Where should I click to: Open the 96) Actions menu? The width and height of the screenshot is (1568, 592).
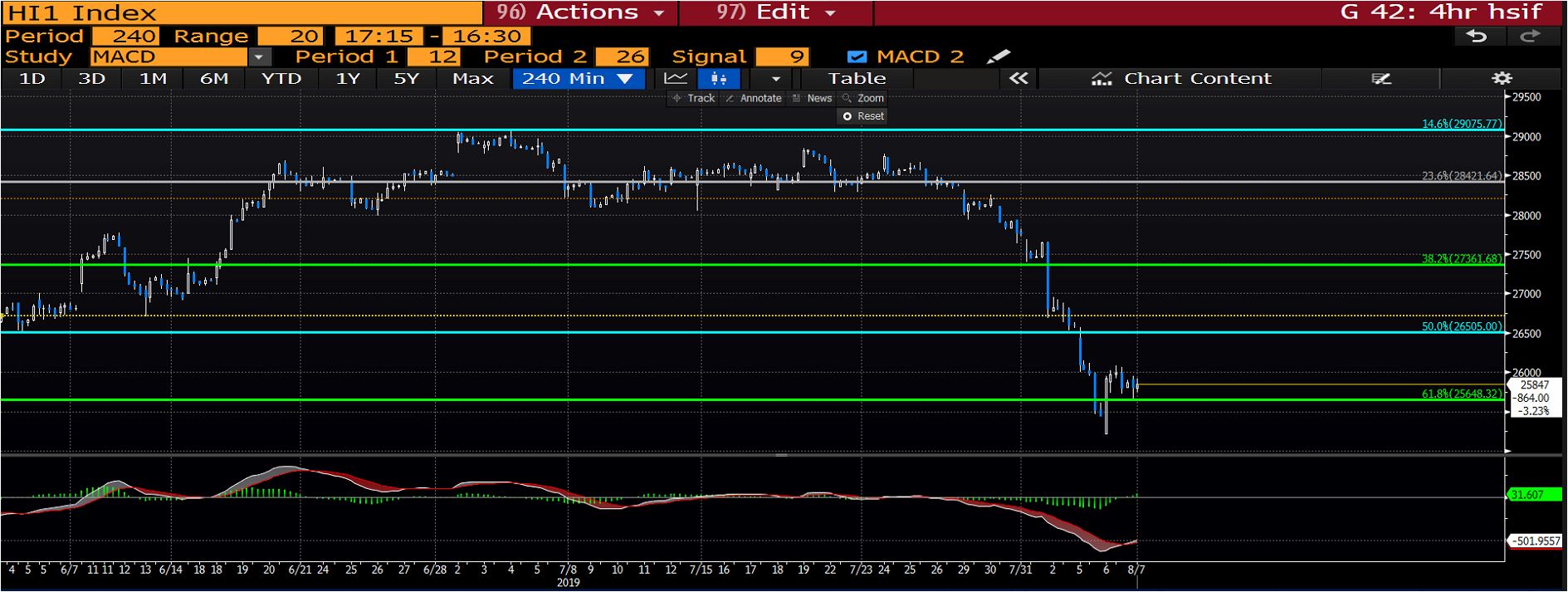581,12
